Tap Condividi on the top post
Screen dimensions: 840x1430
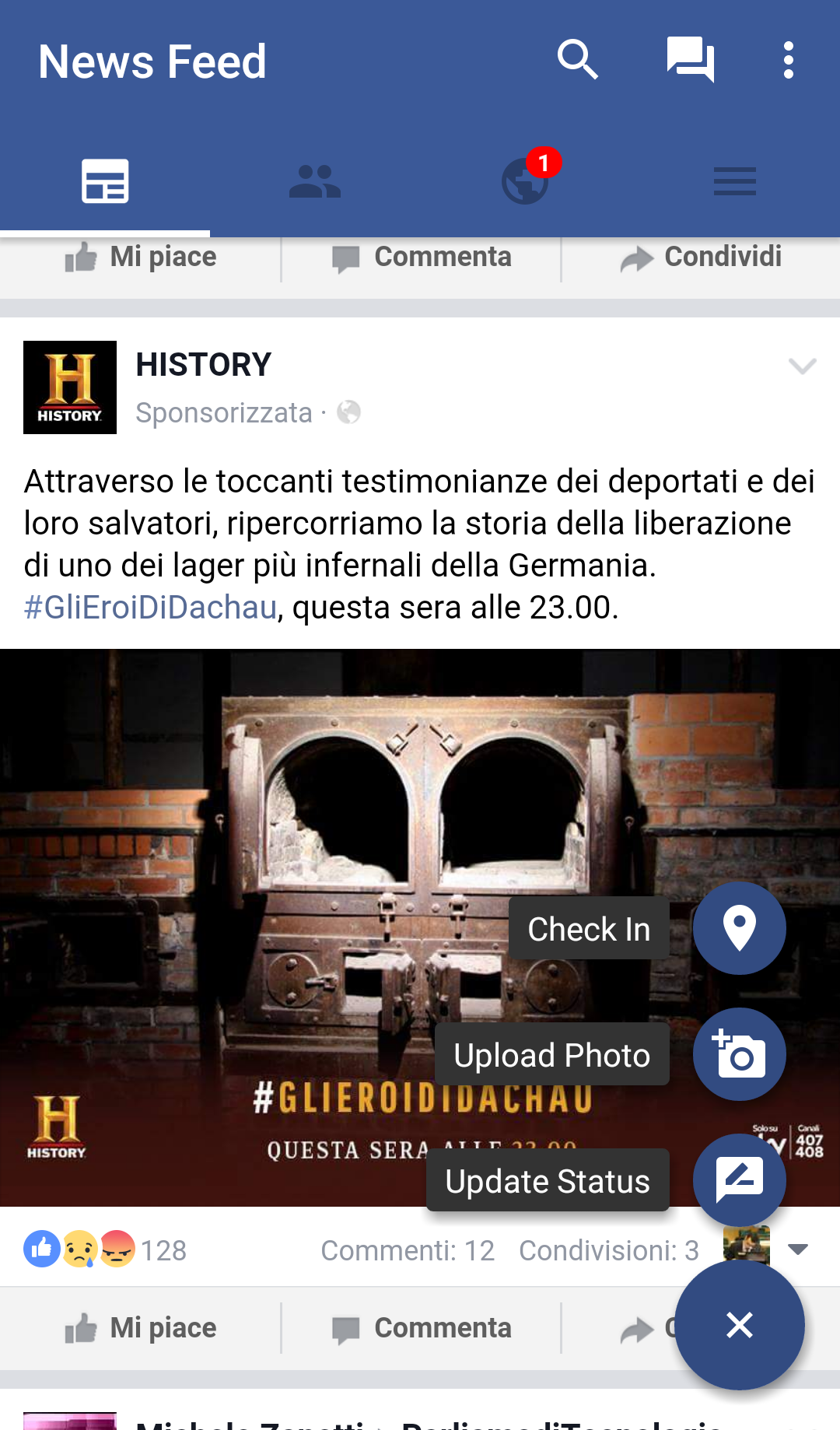pos(701,257)
